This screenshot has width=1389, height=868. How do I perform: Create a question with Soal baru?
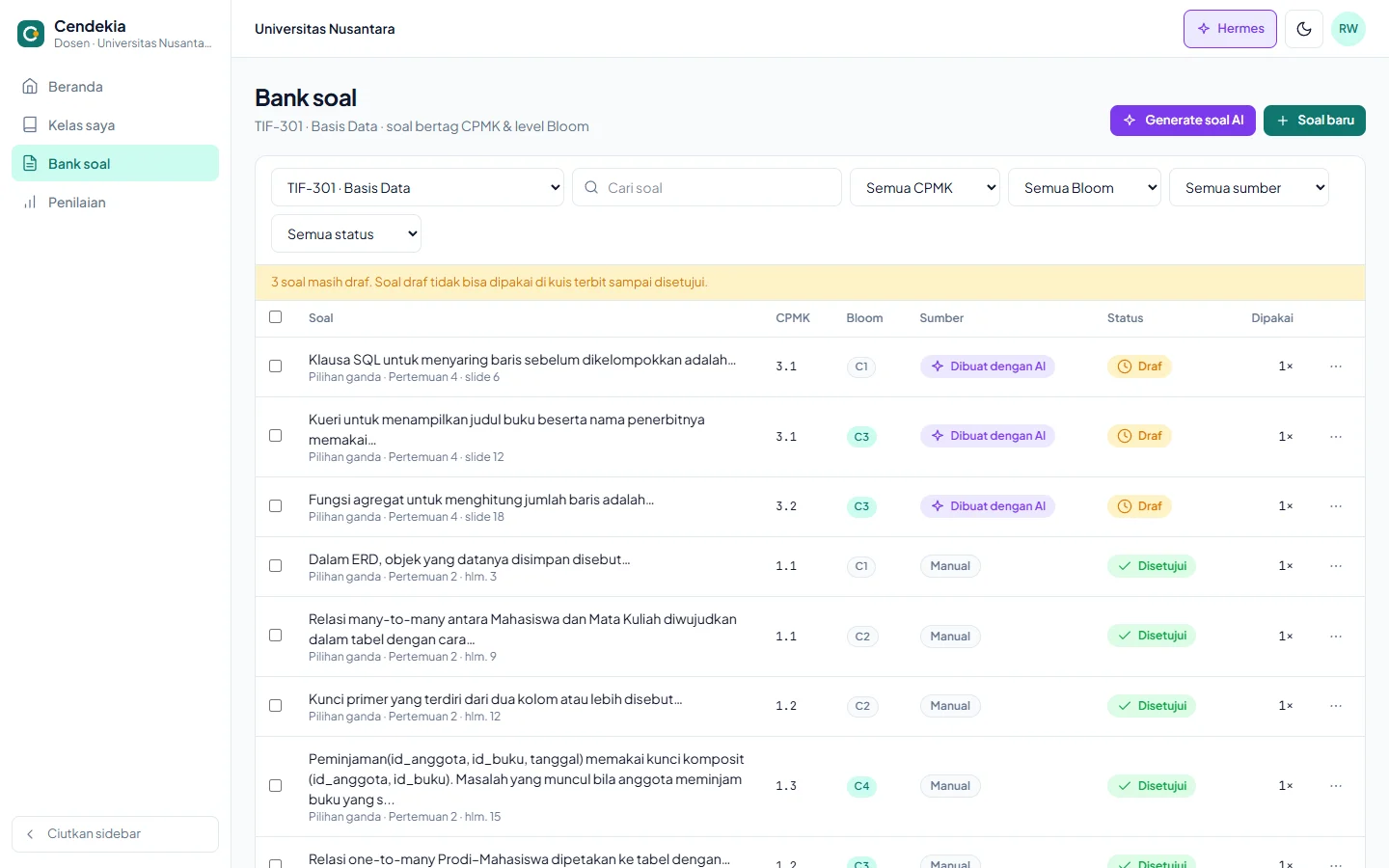point(1315,121)
